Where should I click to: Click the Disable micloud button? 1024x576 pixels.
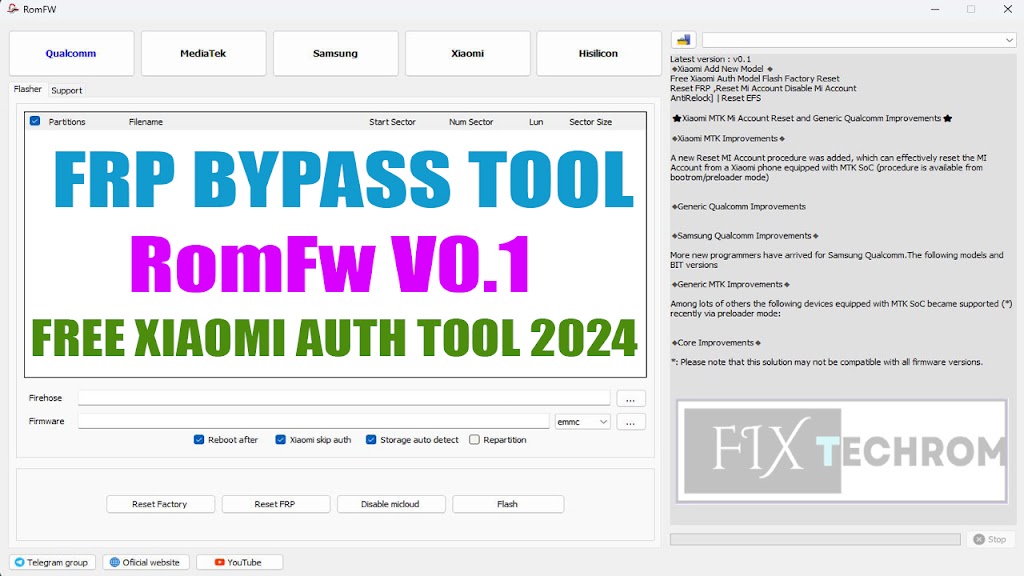point(391,504)
